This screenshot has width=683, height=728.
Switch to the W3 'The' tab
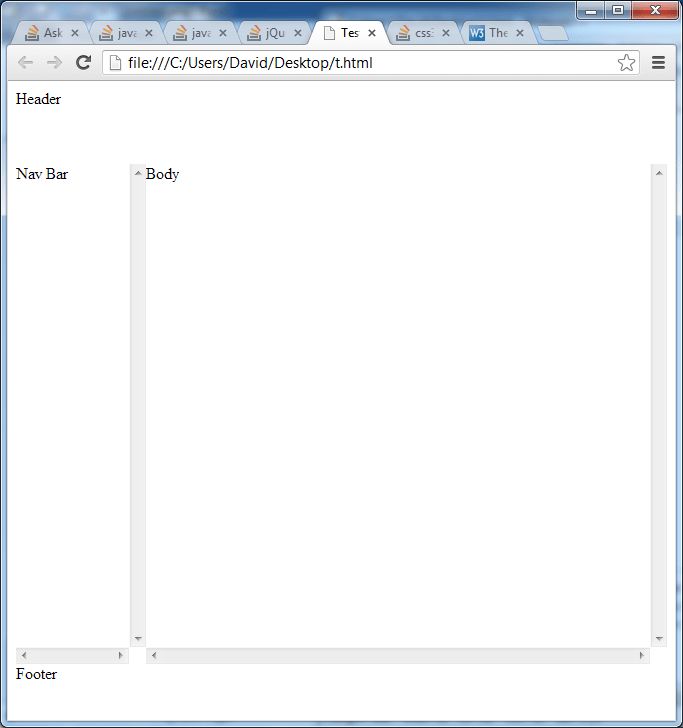click(496, 33)
